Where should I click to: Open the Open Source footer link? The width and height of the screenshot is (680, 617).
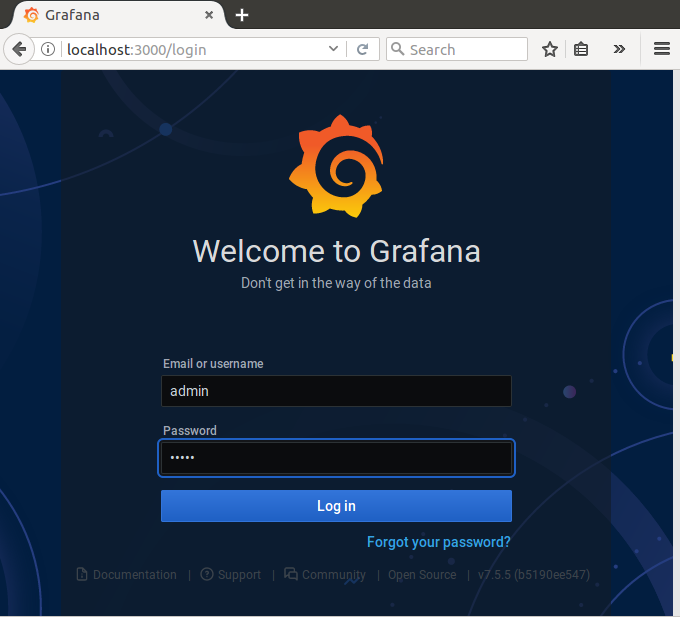click(422, 575)
